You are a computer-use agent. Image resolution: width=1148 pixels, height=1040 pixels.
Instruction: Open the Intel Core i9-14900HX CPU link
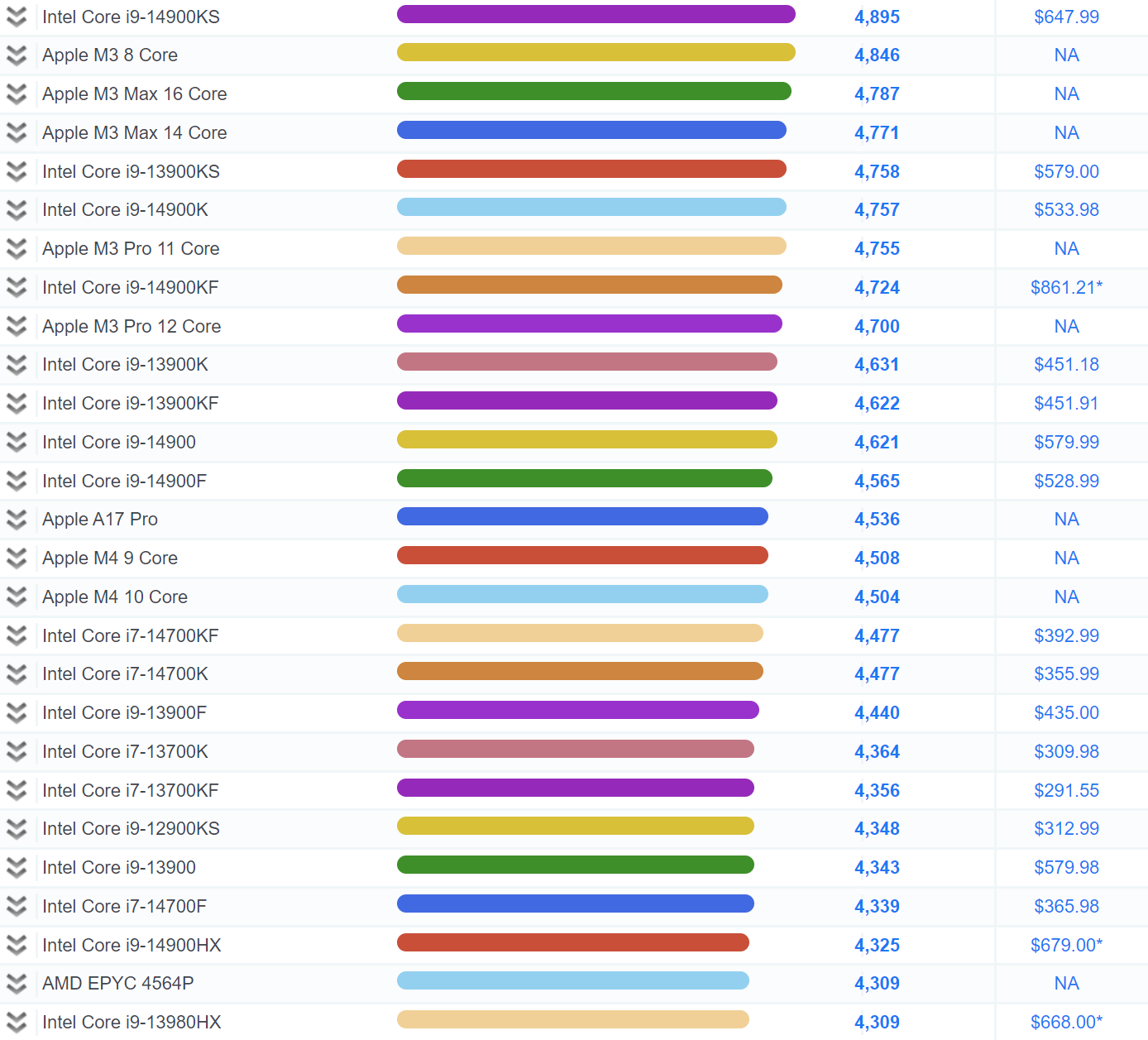point(132,945)
